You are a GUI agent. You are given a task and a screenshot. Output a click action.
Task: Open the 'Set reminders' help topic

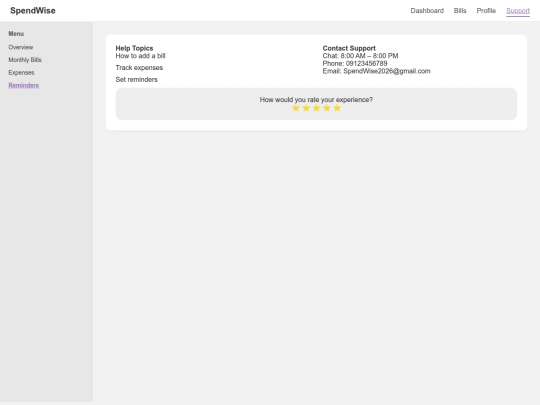pyautogui.click(x=136, y=80)
